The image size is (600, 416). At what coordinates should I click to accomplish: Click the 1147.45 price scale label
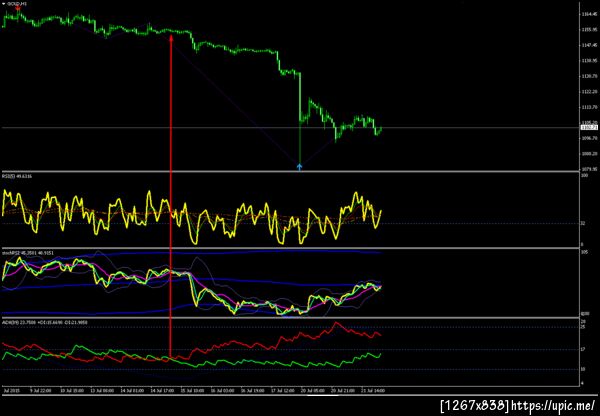[589, 45]
